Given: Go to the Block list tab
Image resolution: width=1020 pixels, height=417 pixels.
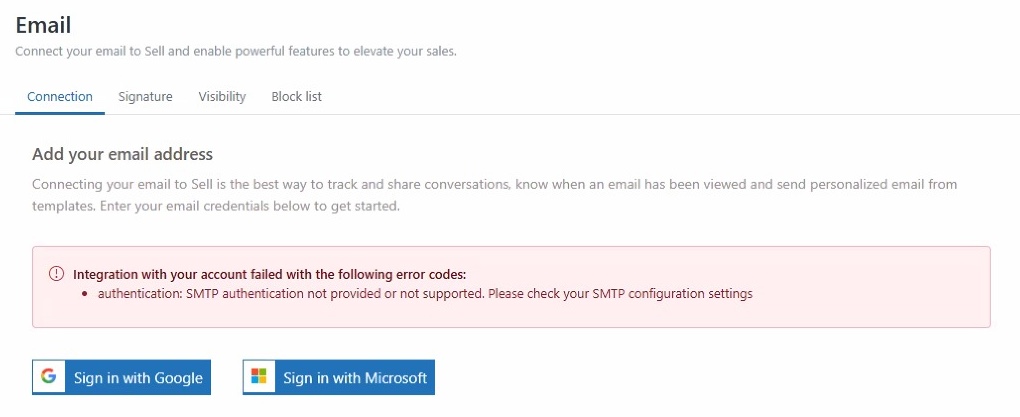Looking at the screenshot, I should (296, 97).
